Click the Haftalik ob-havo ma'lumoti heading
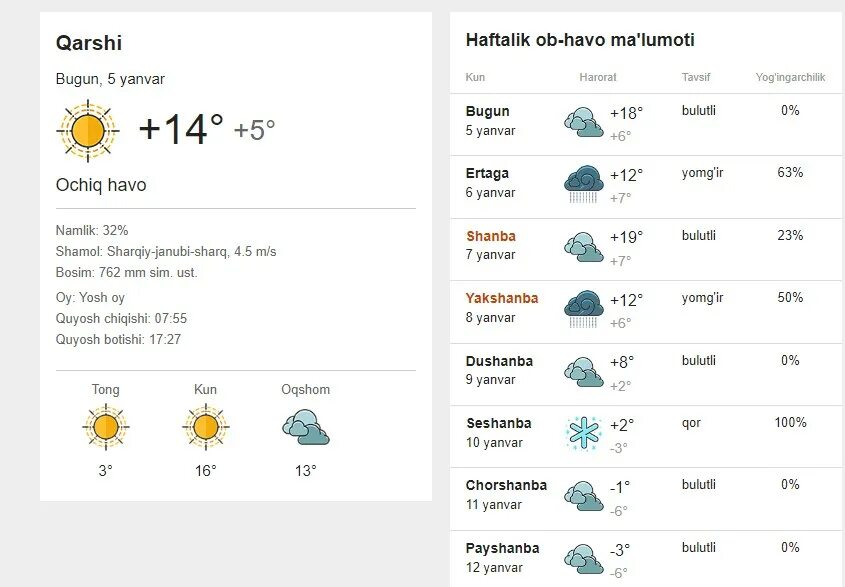 pyautogui.click(x=580, y=40)
